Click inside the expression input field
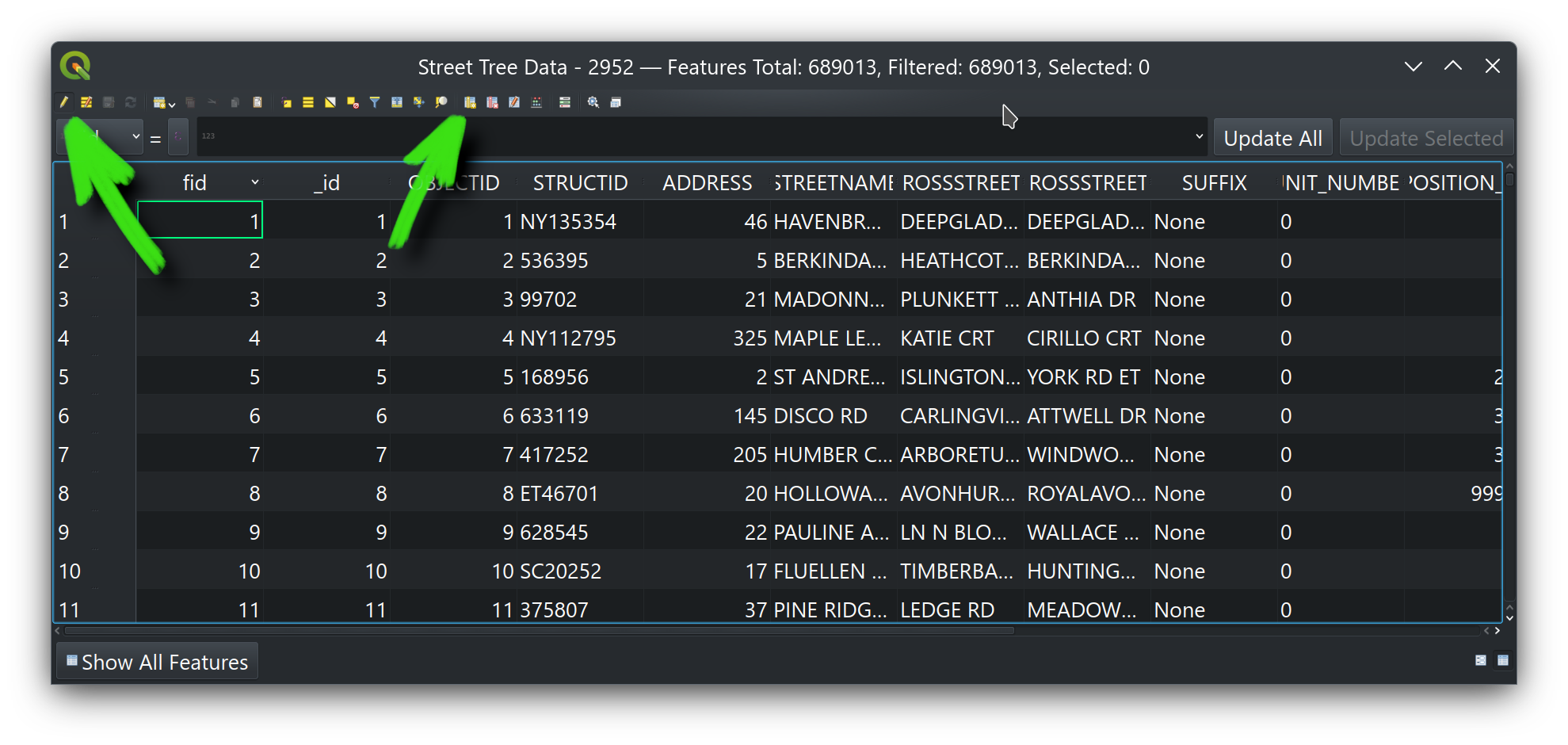The image size is (1568, 745). tap(634, 136)
